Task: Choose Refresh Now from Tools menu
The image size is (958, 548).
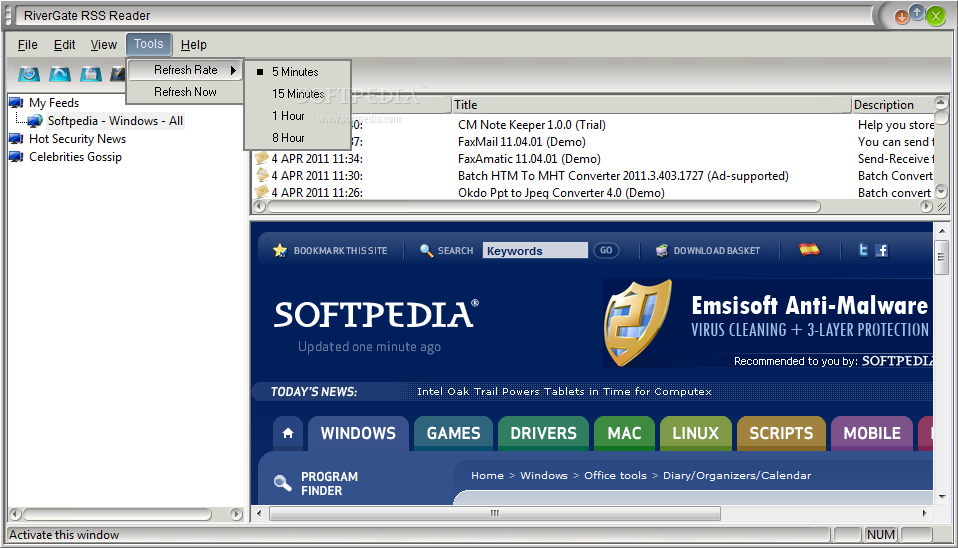Action: (x=185, y=92)
